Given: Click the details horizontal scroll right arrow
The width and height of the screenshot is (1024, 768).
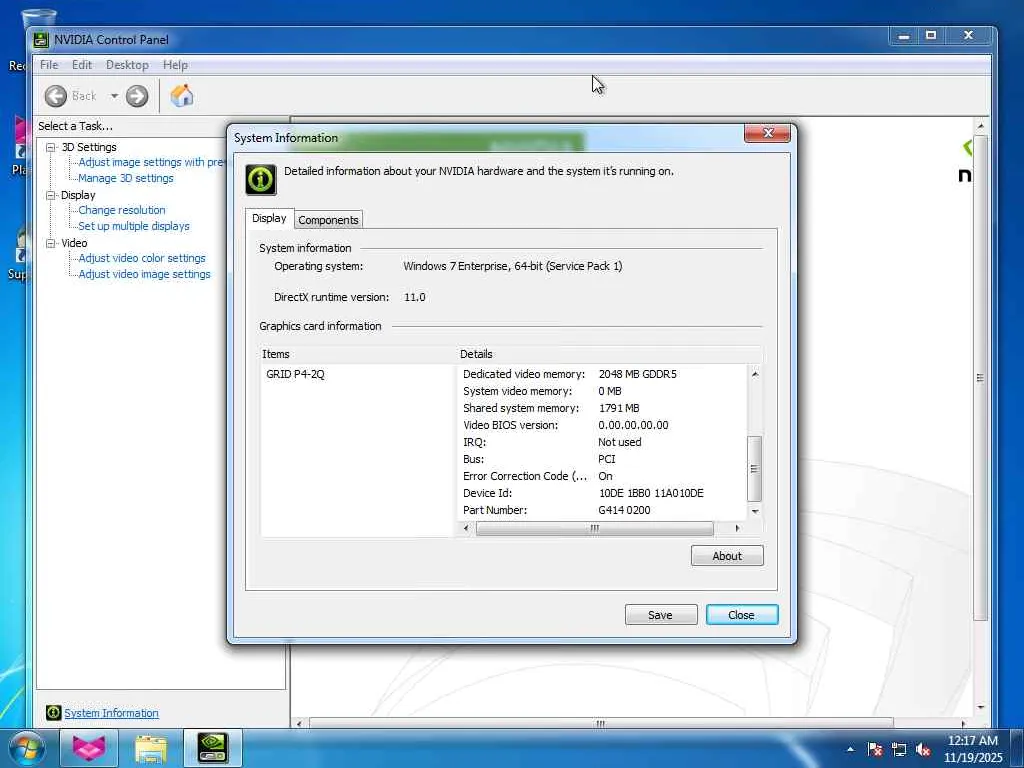Looking at the screenshot, I should [737, 528].
